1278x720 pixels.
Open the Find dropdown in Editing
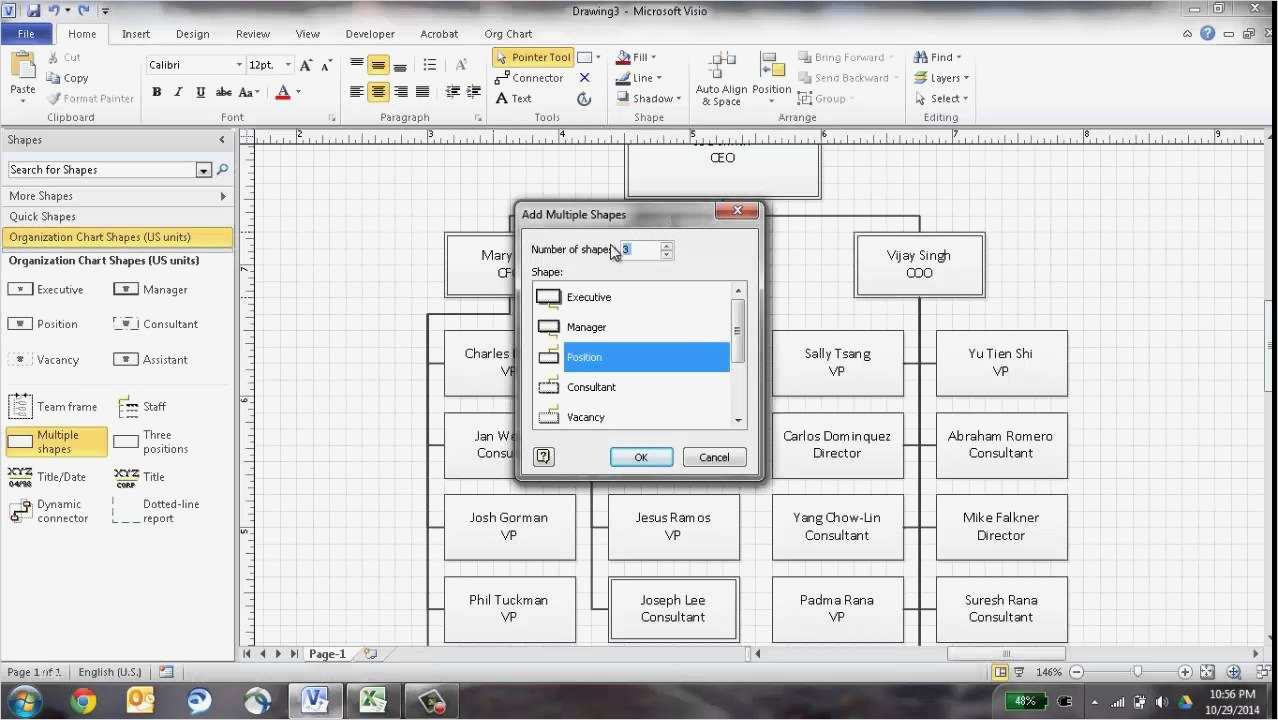[938, 58]
